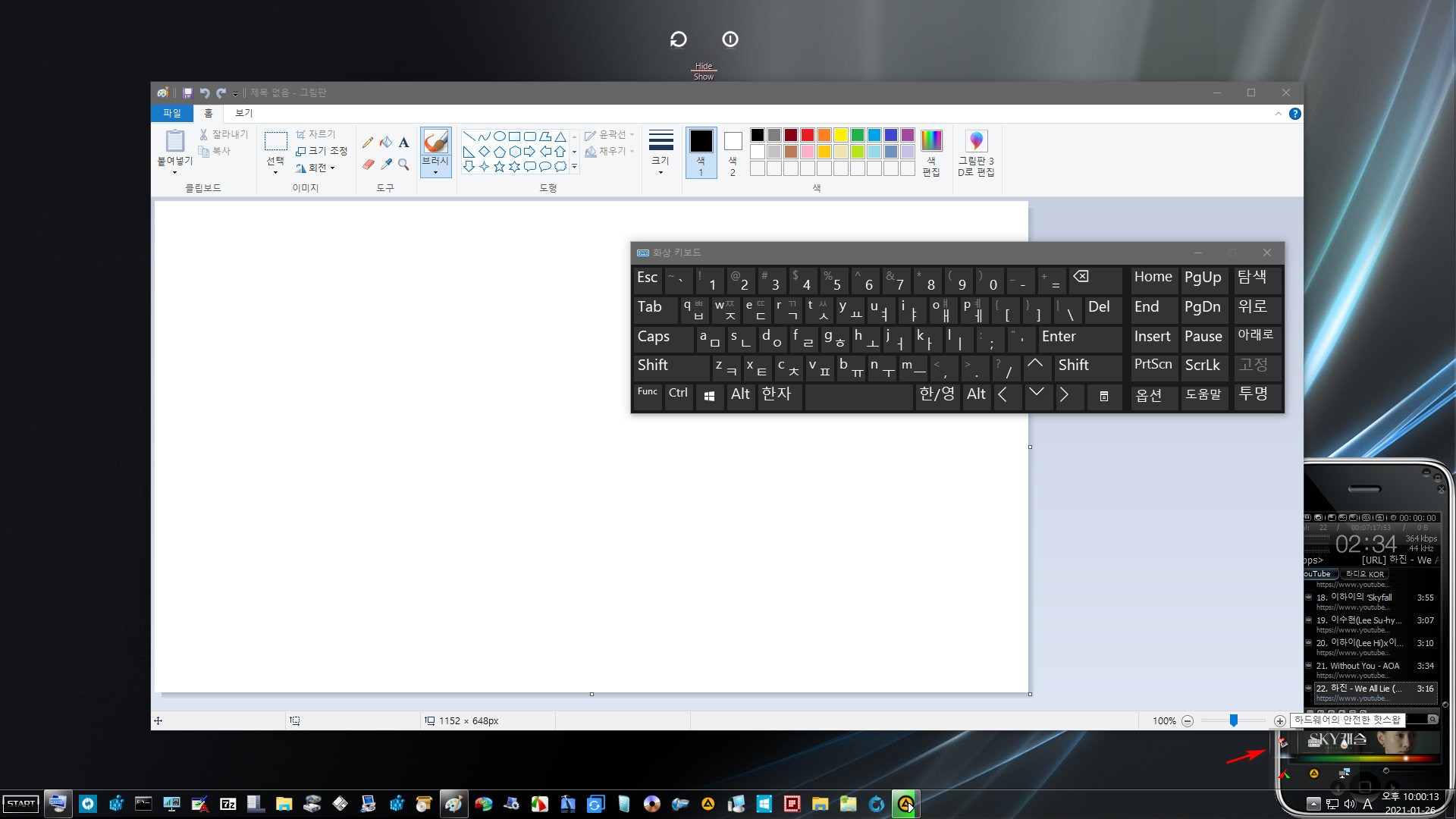Expand the 붙여넣기 paste dropdown arrow
Image resolution: width=1456 pixels, height=819 pixels.
[x=175, y=172]
